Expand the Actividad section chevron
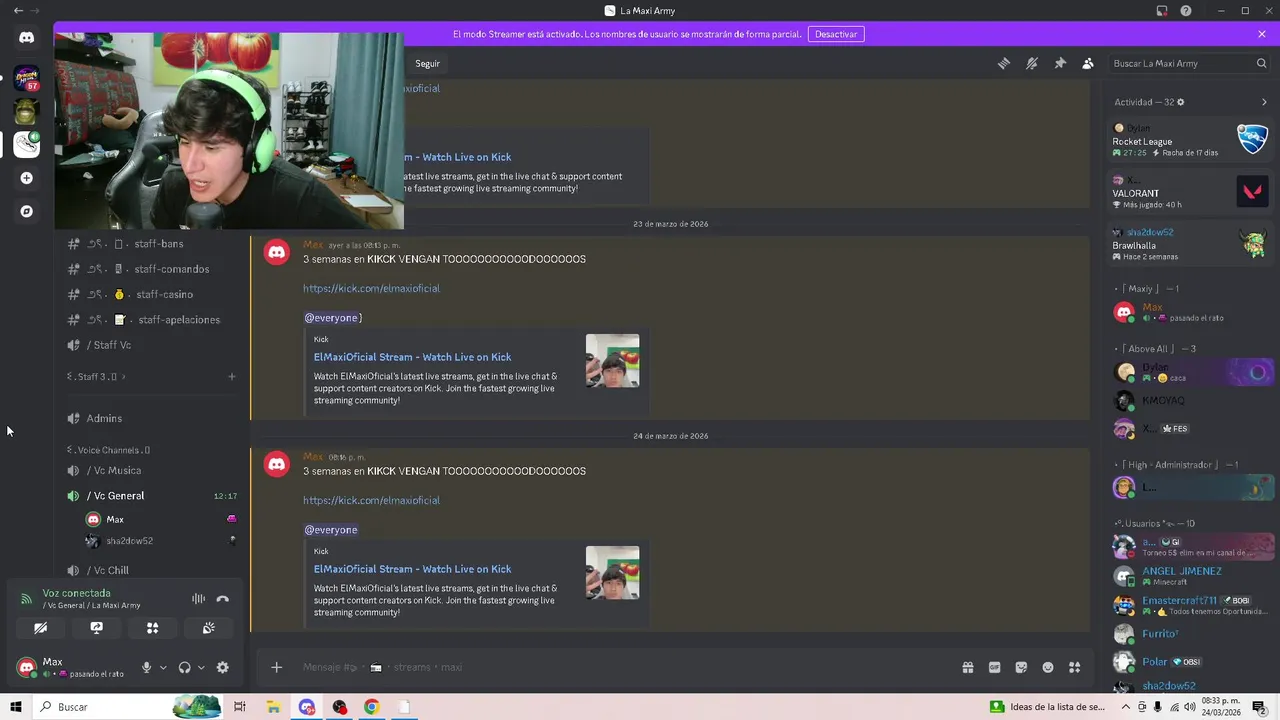The width and height of the screenshot is (1280, 720). tap(1264, 102)
